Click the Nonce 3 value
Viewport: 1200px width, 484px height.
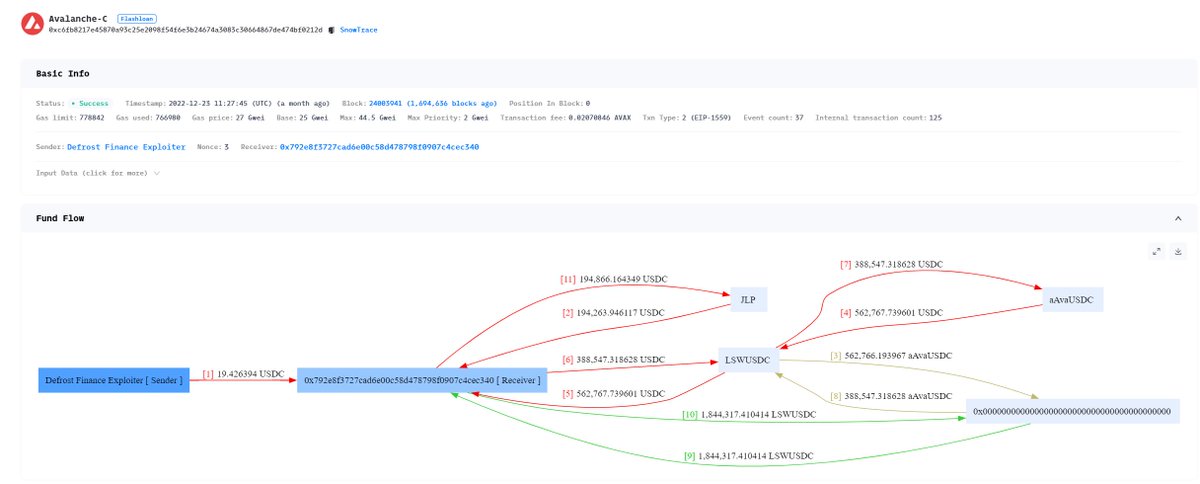click(x=227, y=147)
